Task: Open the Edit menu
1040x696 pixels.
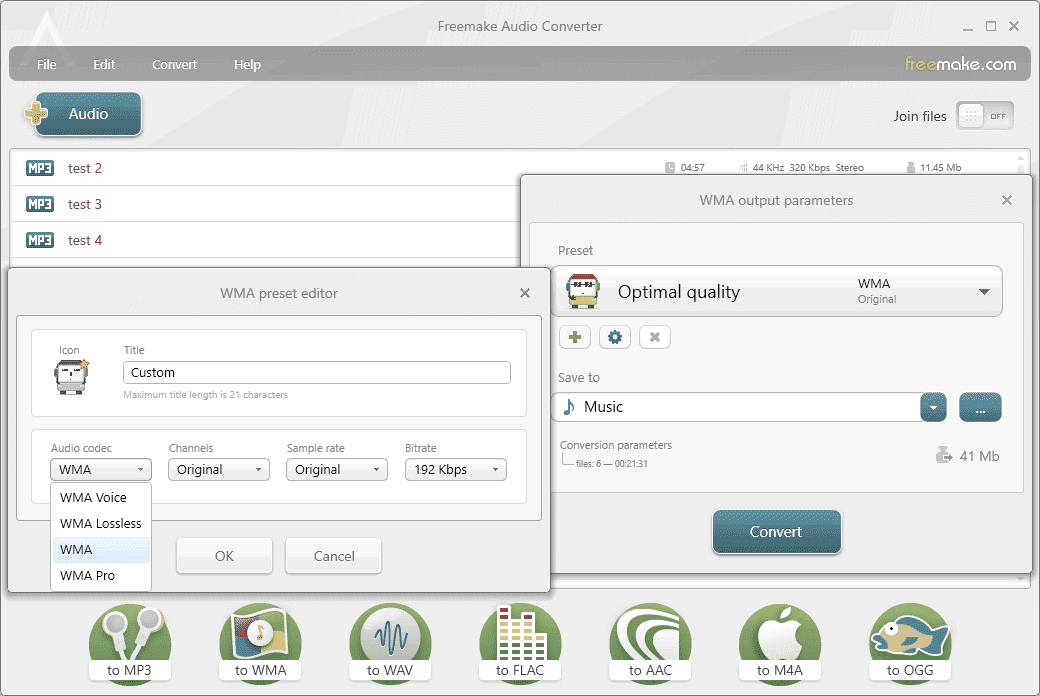Action: (103, 64)
